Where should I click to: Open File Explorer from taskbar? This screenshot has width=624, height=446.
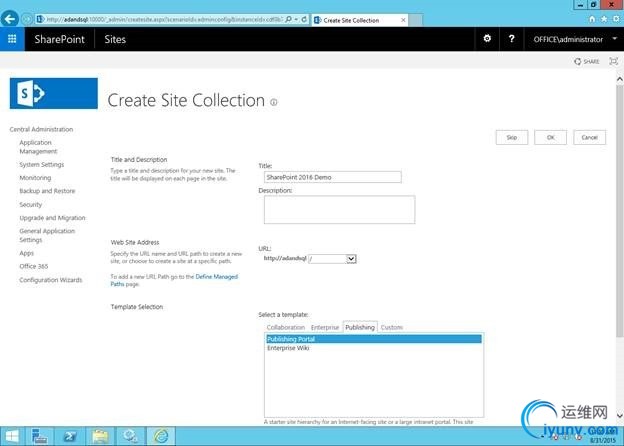click(100, 436)
